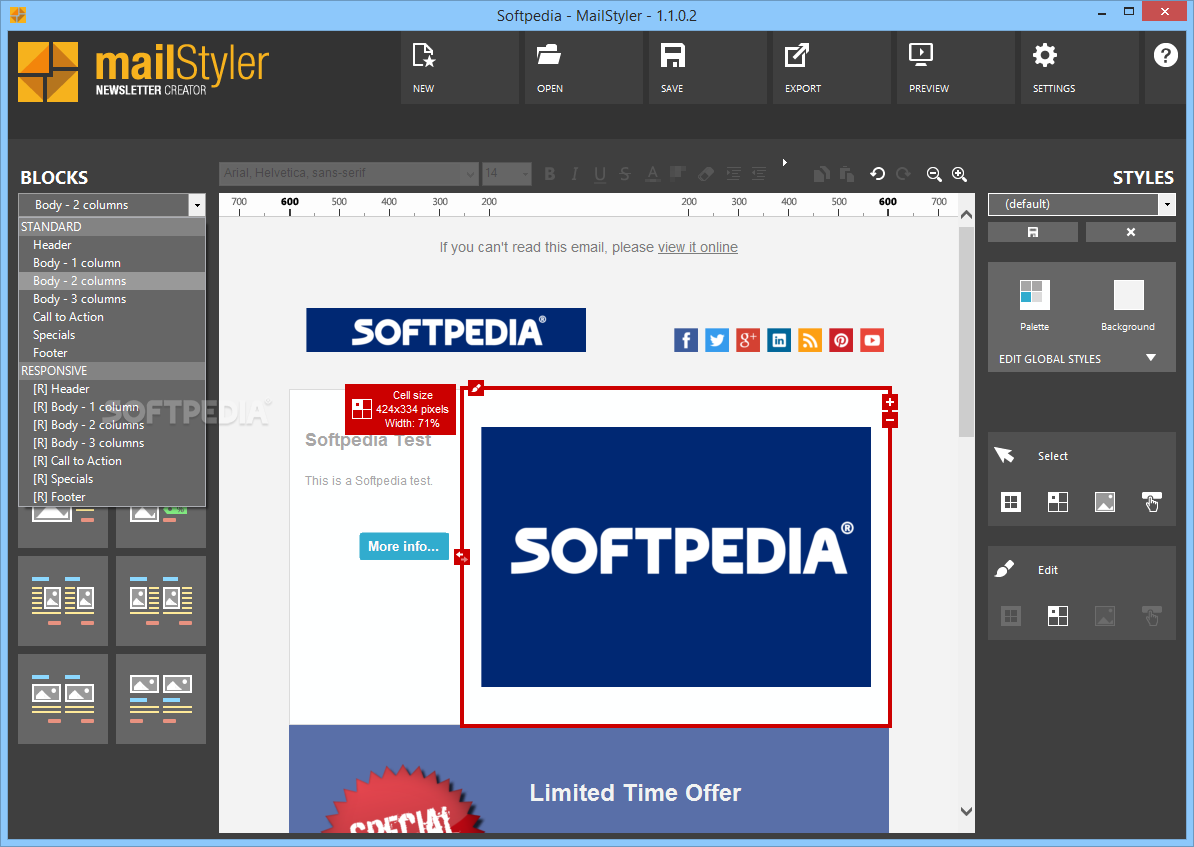Screen dimensions: 1194x847
Task: Open a file with the OPEN icon
Action: coord(548,56)
